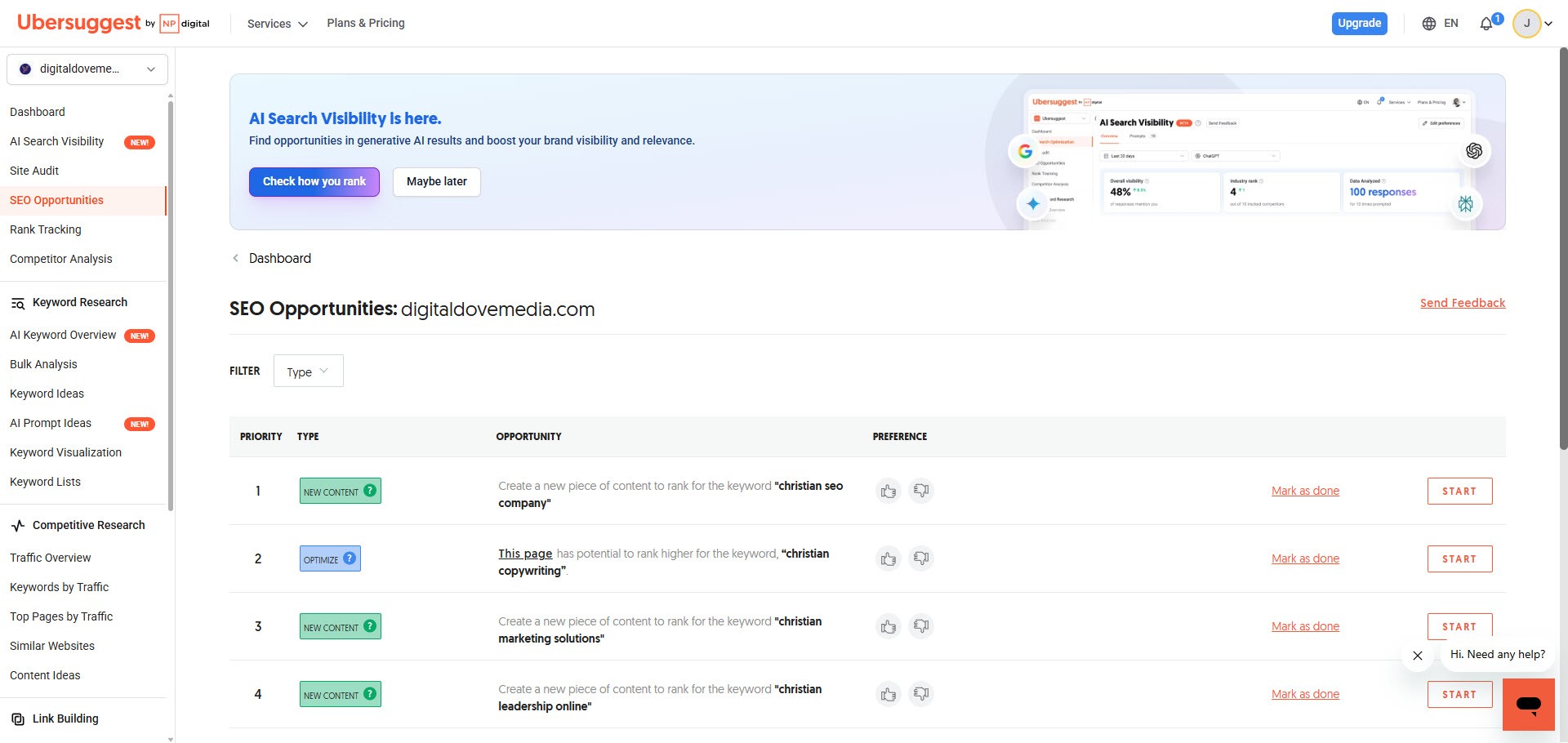Open Content Ideas
The image size is (1568, 743).
coord(45,675)
